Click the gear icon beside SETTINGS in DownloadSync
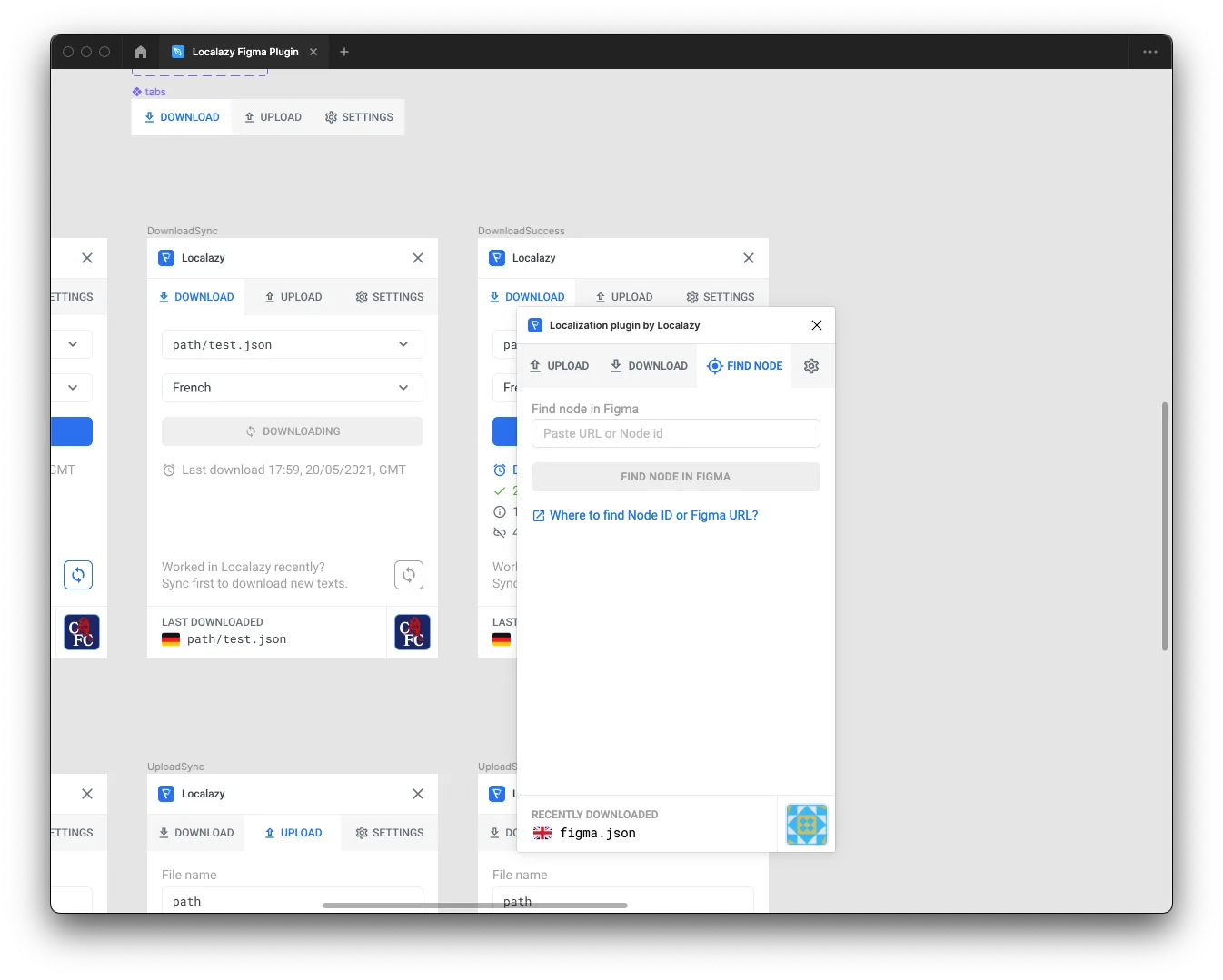Image resolution: width=1223 pixels, height=980 pixels. point(362,297)
